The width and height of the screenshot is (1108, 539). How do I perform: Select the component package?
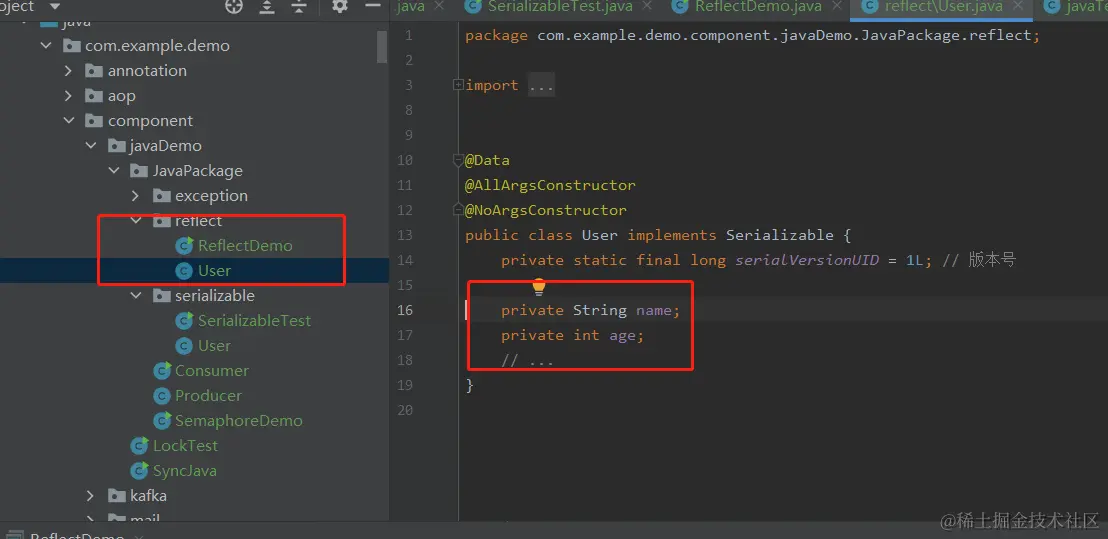(150, 121)
